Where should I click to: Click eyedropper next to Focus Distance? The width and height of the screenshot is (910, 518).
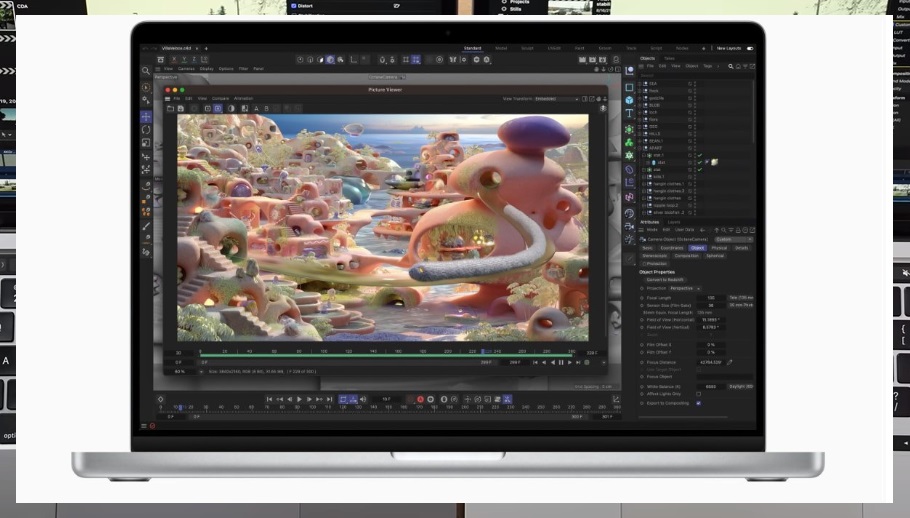tap(730, 362)
